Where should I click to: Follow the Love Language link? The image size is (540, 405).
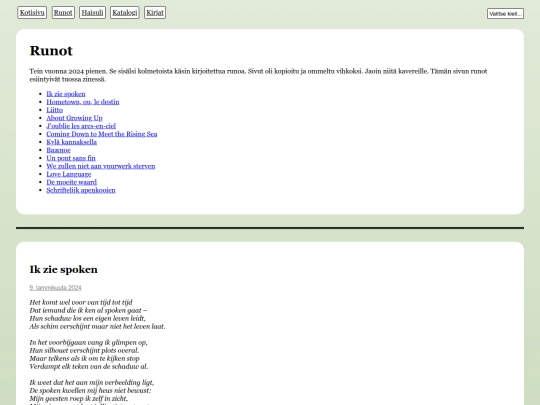[69, 174]
